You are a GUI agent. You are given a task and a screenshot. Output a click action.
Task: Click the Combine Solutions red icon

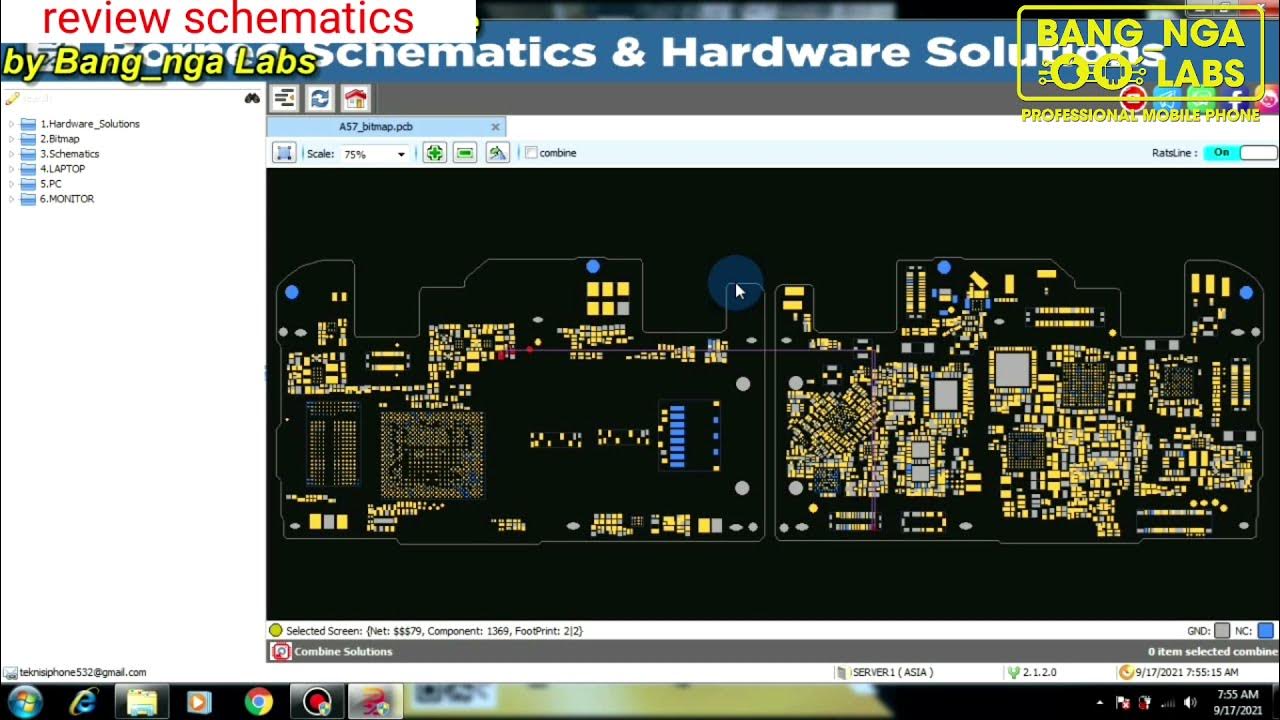(281, 651)
